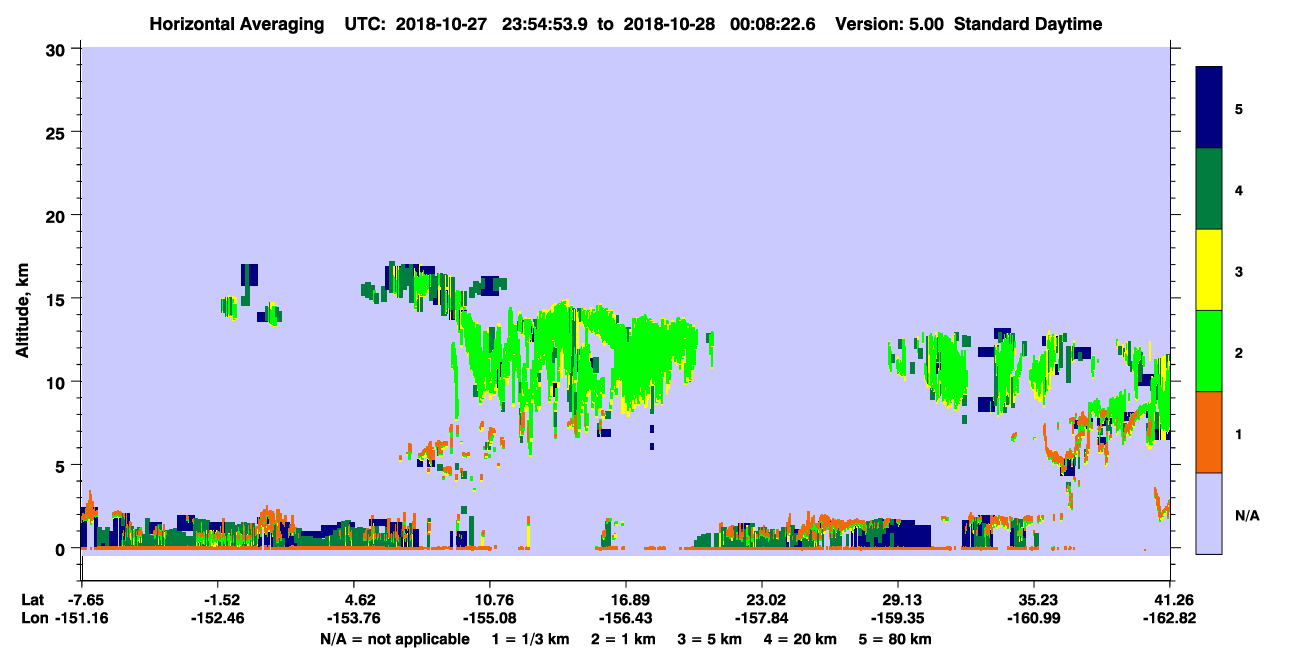Click the dark blue colorbar segment labeled 5
Screen dimensions: 1300x667
click(x=1209, y=107)
